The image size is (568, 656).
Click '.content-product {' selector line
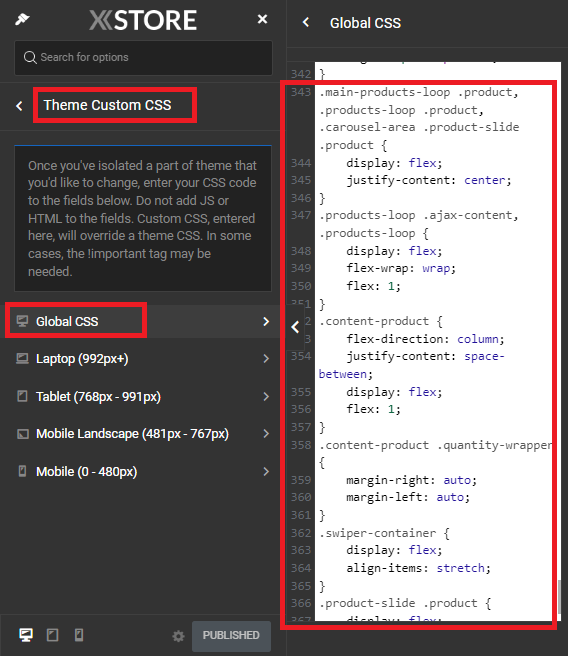(381, 321)
